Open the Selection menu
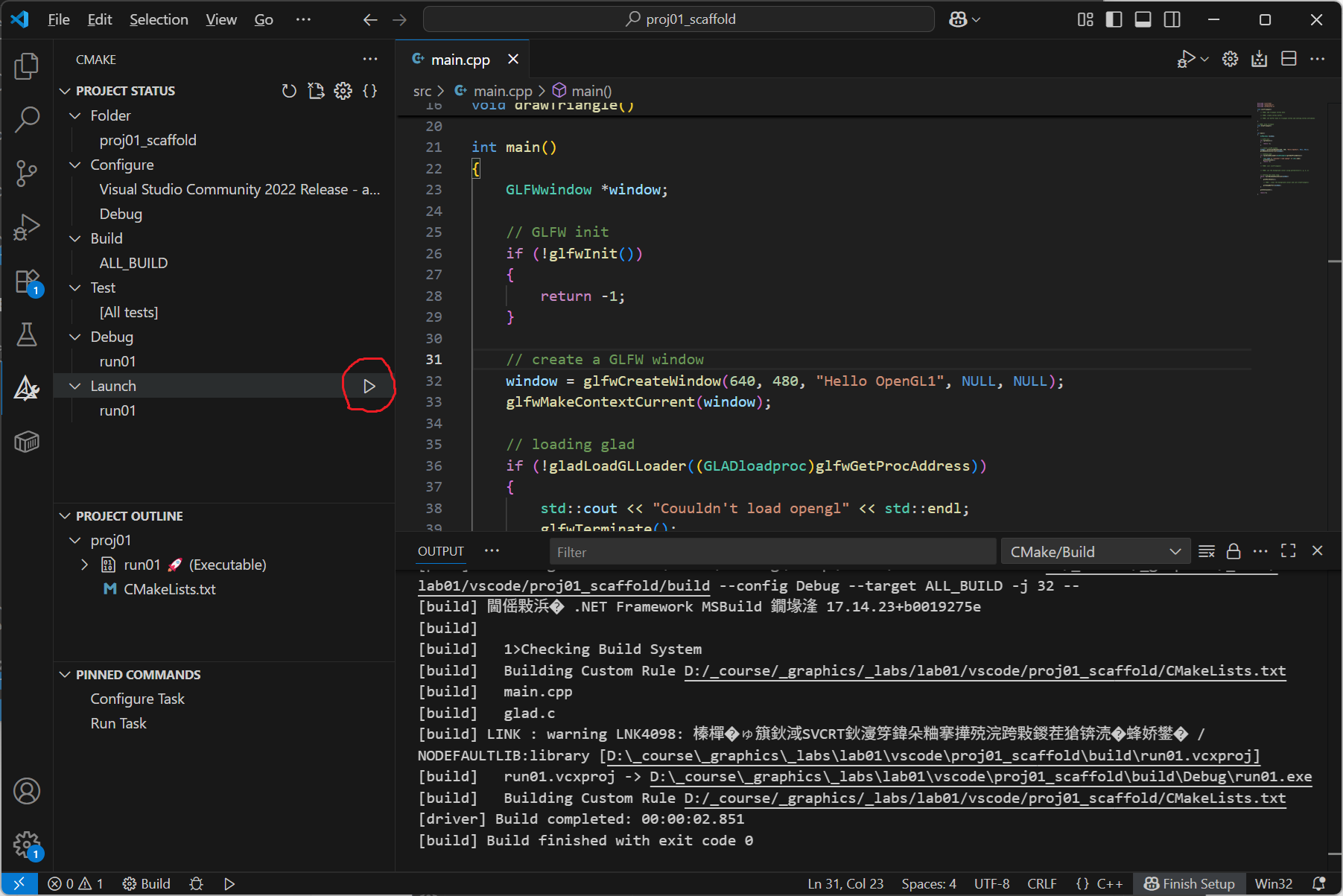This screenshot has width=1343, height=896. (x=159, y=19)
